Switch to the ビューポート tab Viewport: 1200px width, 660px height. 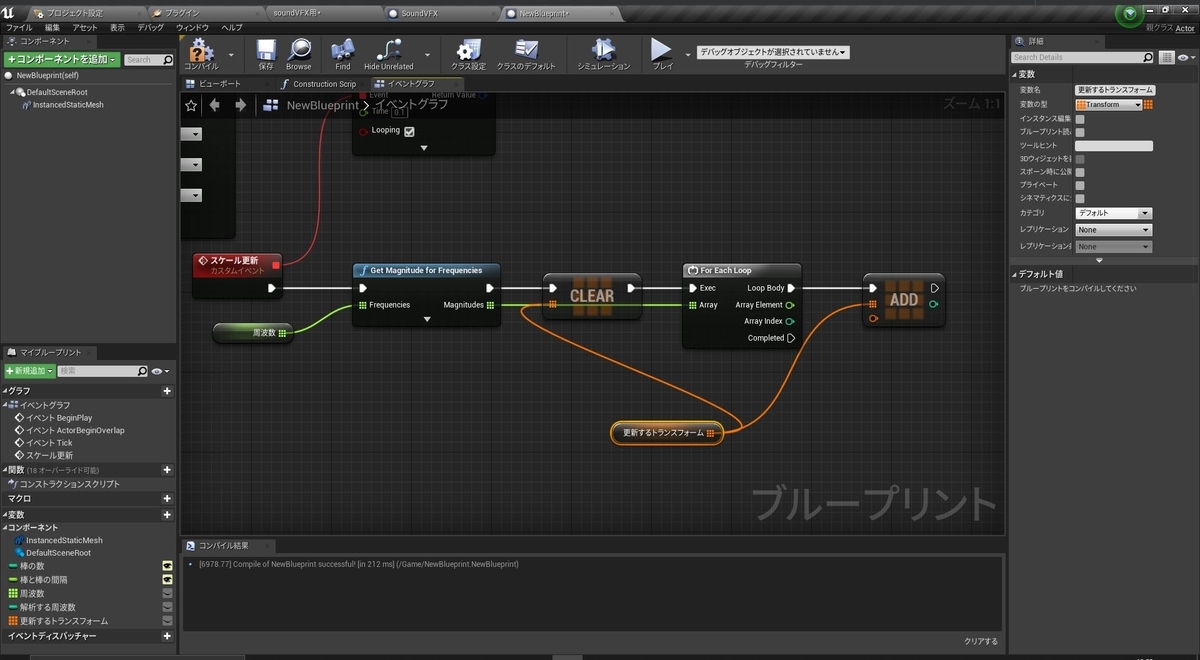coord(220,84)
